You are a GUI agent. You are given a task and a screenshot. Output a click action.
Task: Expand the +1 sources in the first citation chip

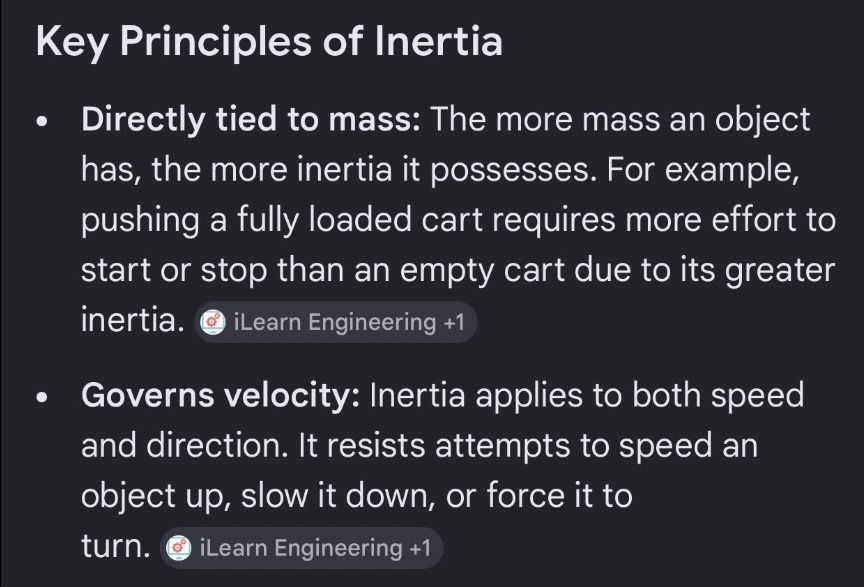pos(454,322)
